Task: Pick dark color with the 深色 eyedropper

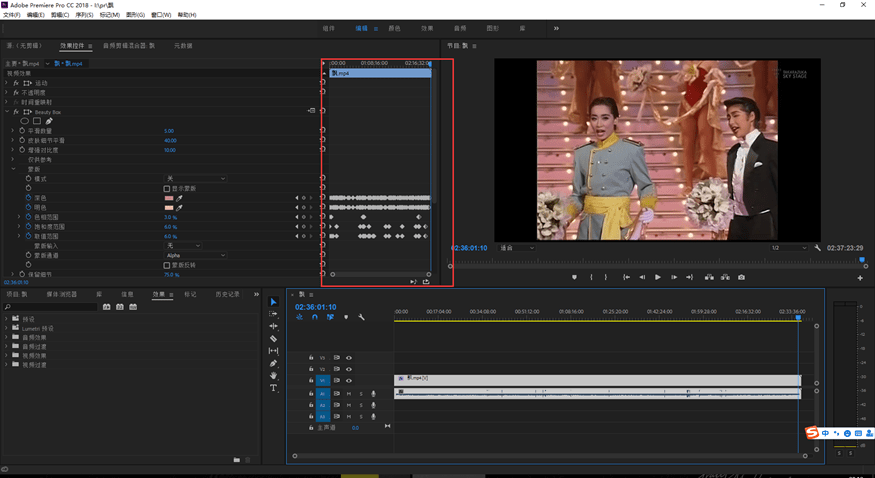Action: click(181, 198)
